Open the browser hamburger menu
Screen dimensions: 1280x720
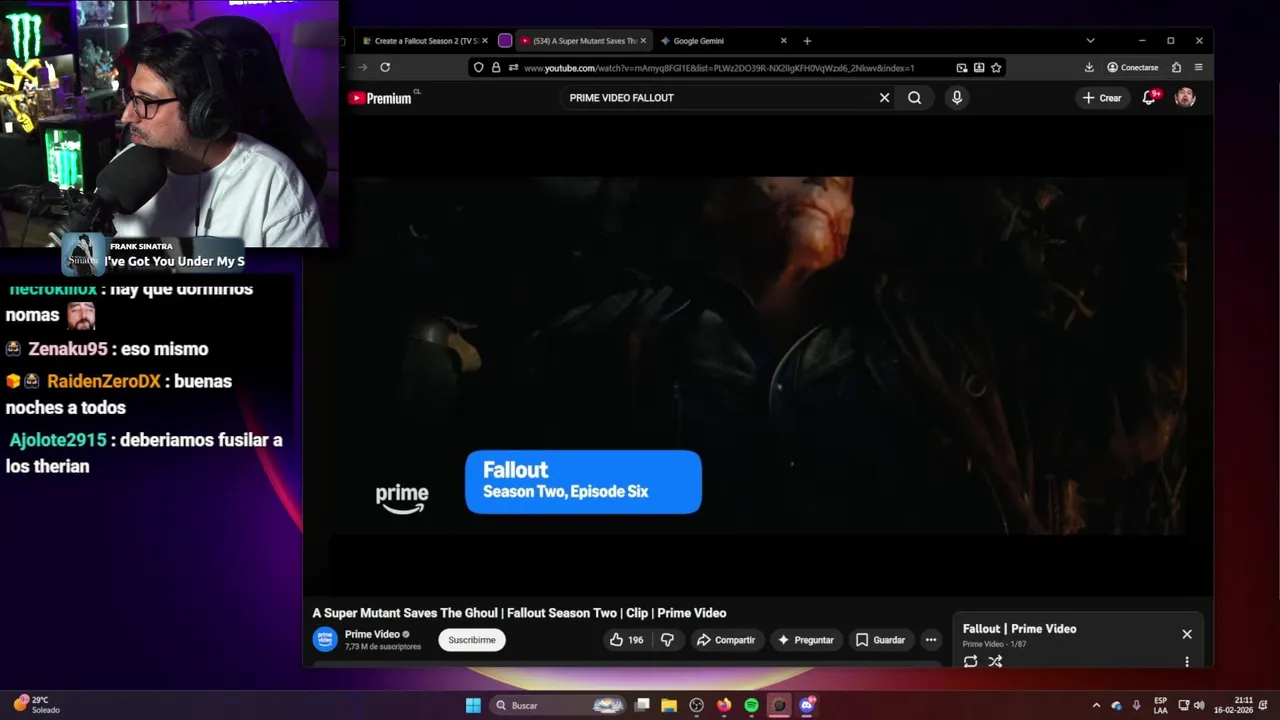[1198, 68]
